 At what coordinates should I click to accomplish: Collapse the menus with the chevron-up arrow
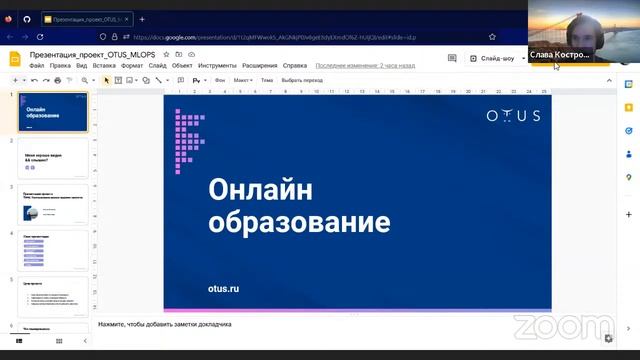pyautogui.click(x=609, y=80)
